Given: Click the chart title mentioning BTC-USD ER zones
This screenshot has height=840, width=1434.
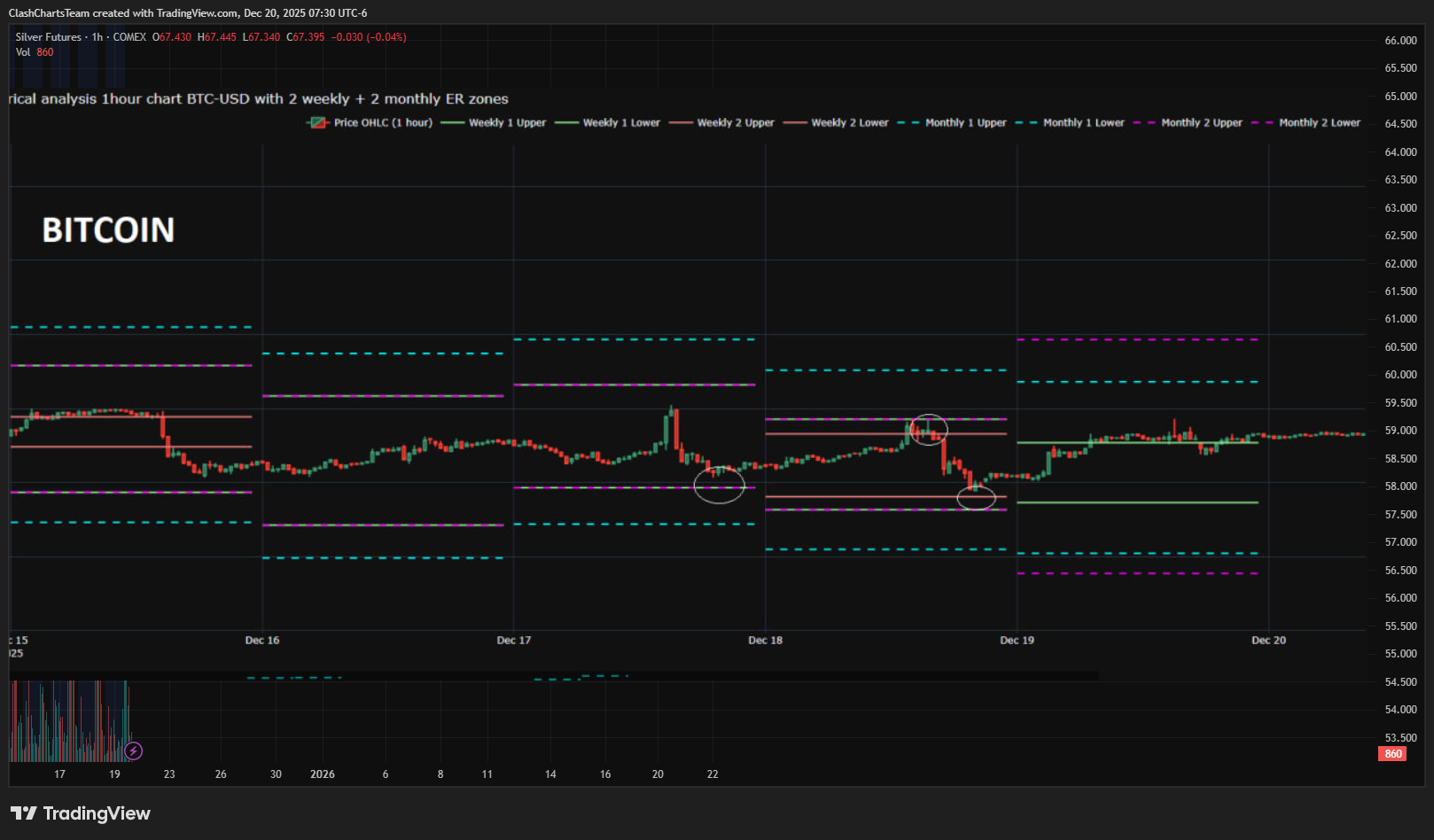Looking at the screenshot, I should 258,98.
